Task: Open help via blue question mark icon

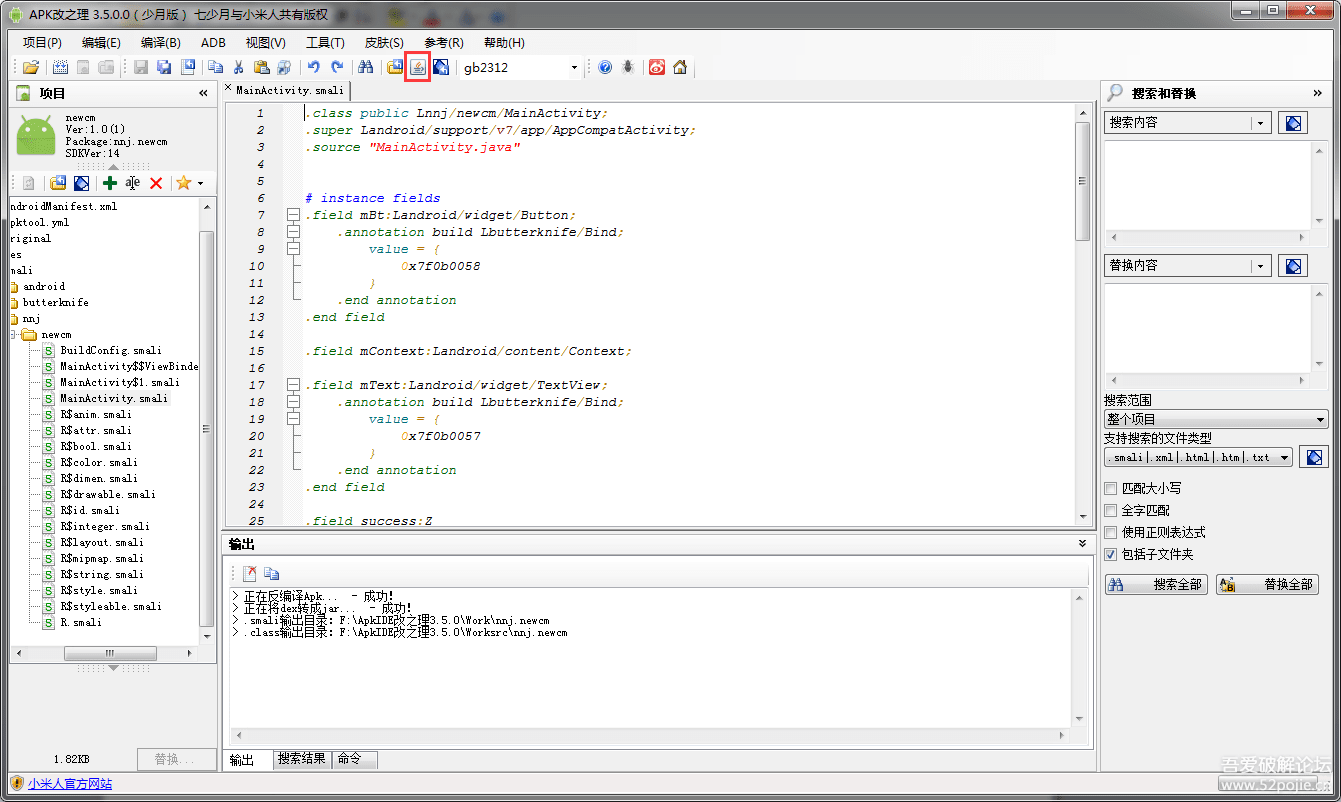Action: pos(605,67)
